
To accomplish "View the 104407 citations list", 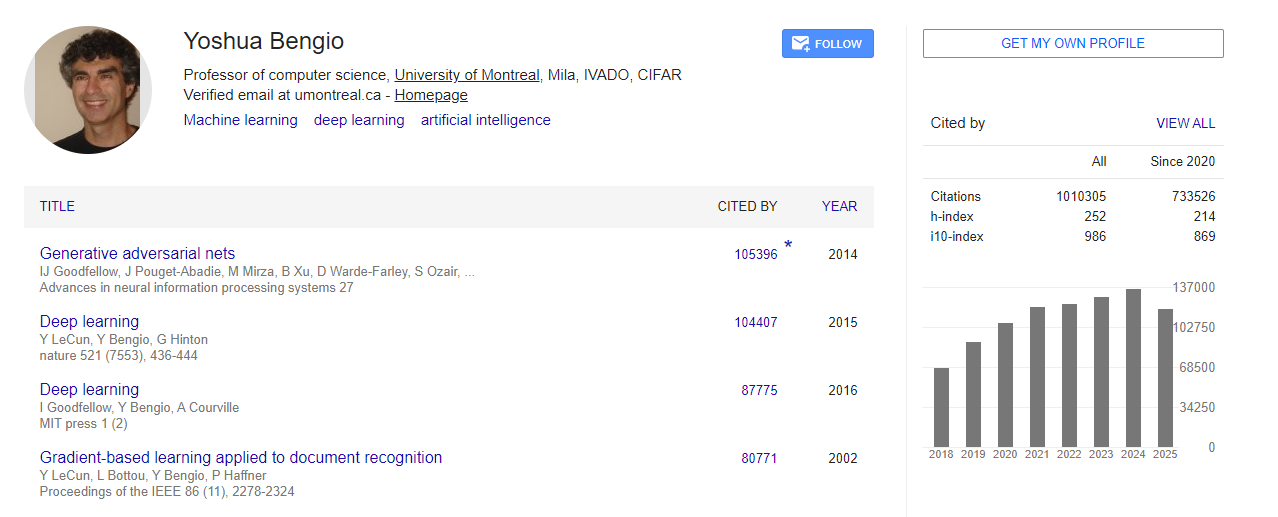I will click(x=755, y=323).
